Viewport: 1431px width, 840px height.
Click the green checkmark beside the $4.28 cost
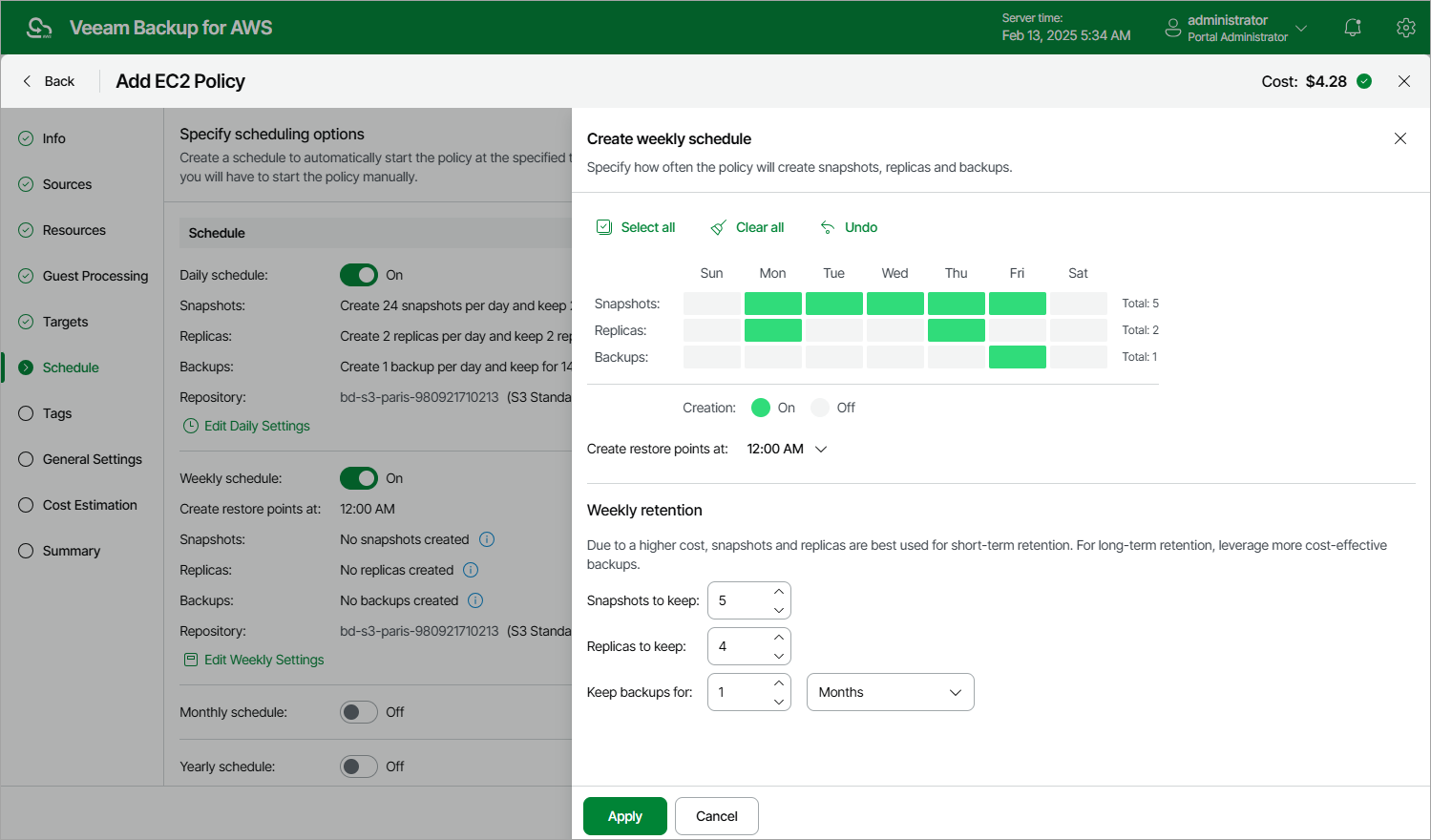coord(1364,81)
